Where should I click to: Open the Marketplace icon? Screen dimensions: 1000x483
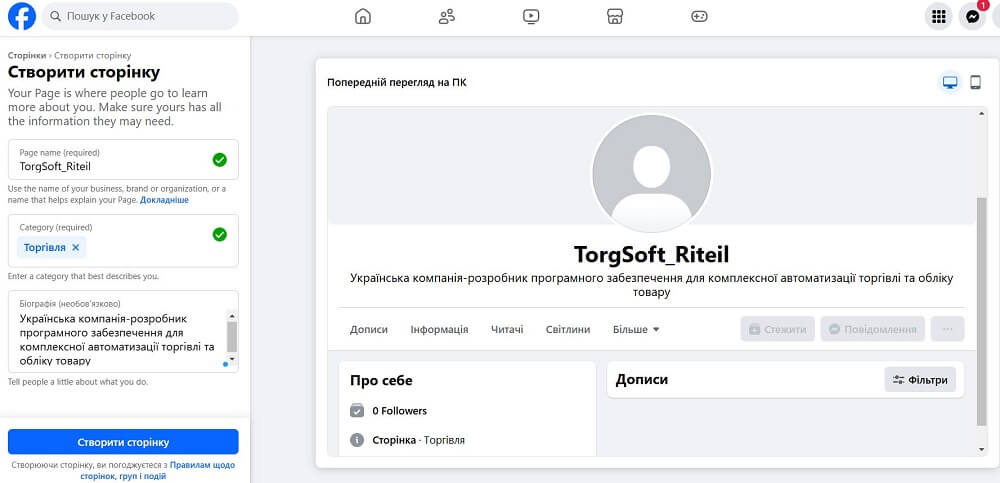point(616,16)
